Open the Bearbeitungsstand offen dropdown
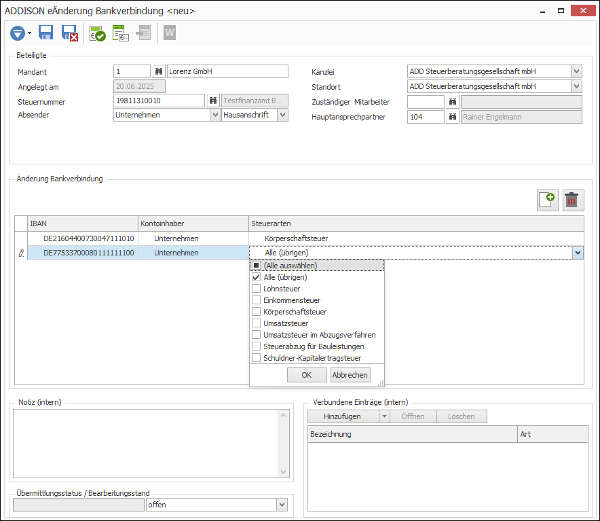Image resolution: width=600 pixels, height=521 pixels. 282,505
